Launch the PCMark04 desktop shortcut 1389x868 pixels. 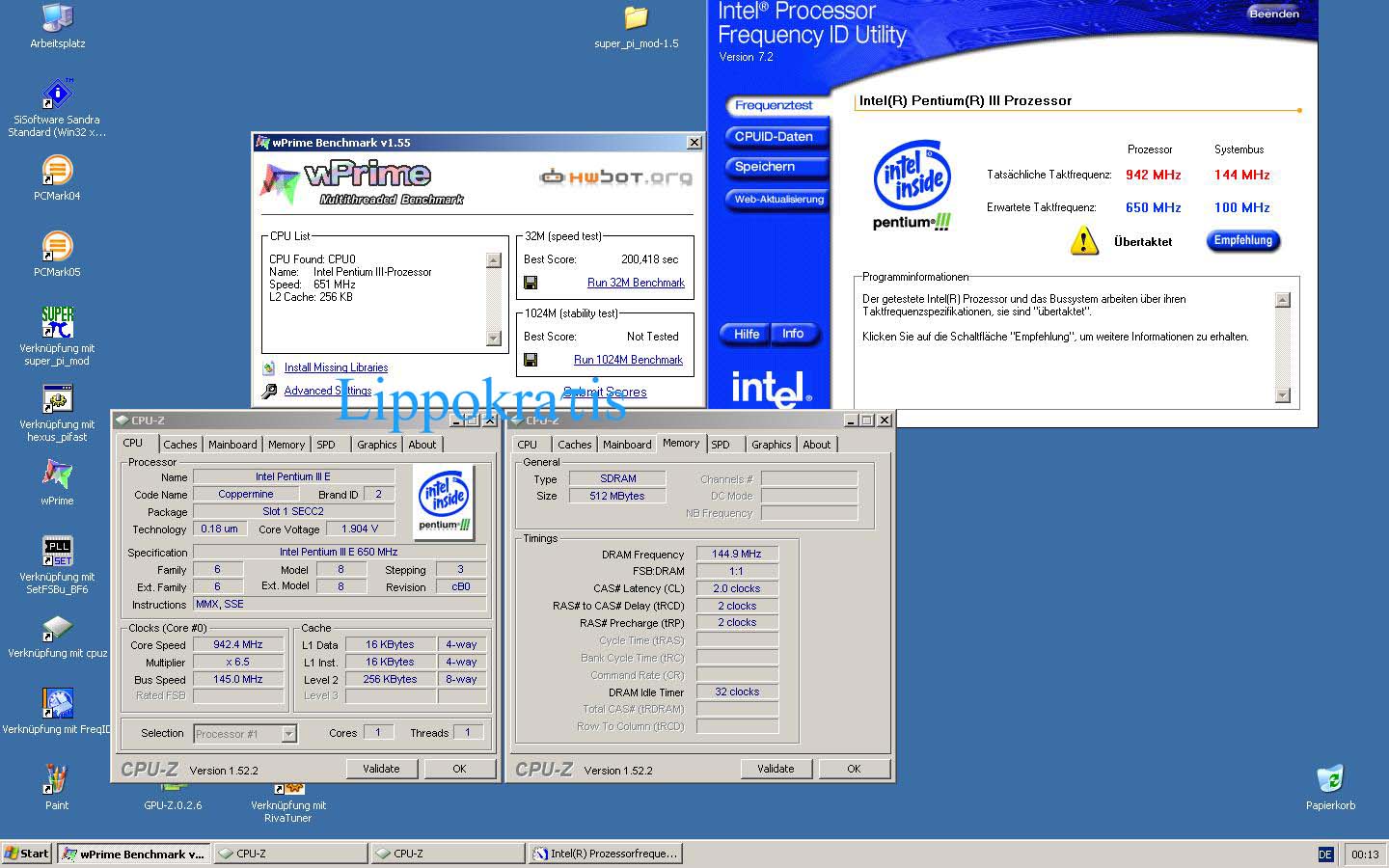[x=57, y=171]
